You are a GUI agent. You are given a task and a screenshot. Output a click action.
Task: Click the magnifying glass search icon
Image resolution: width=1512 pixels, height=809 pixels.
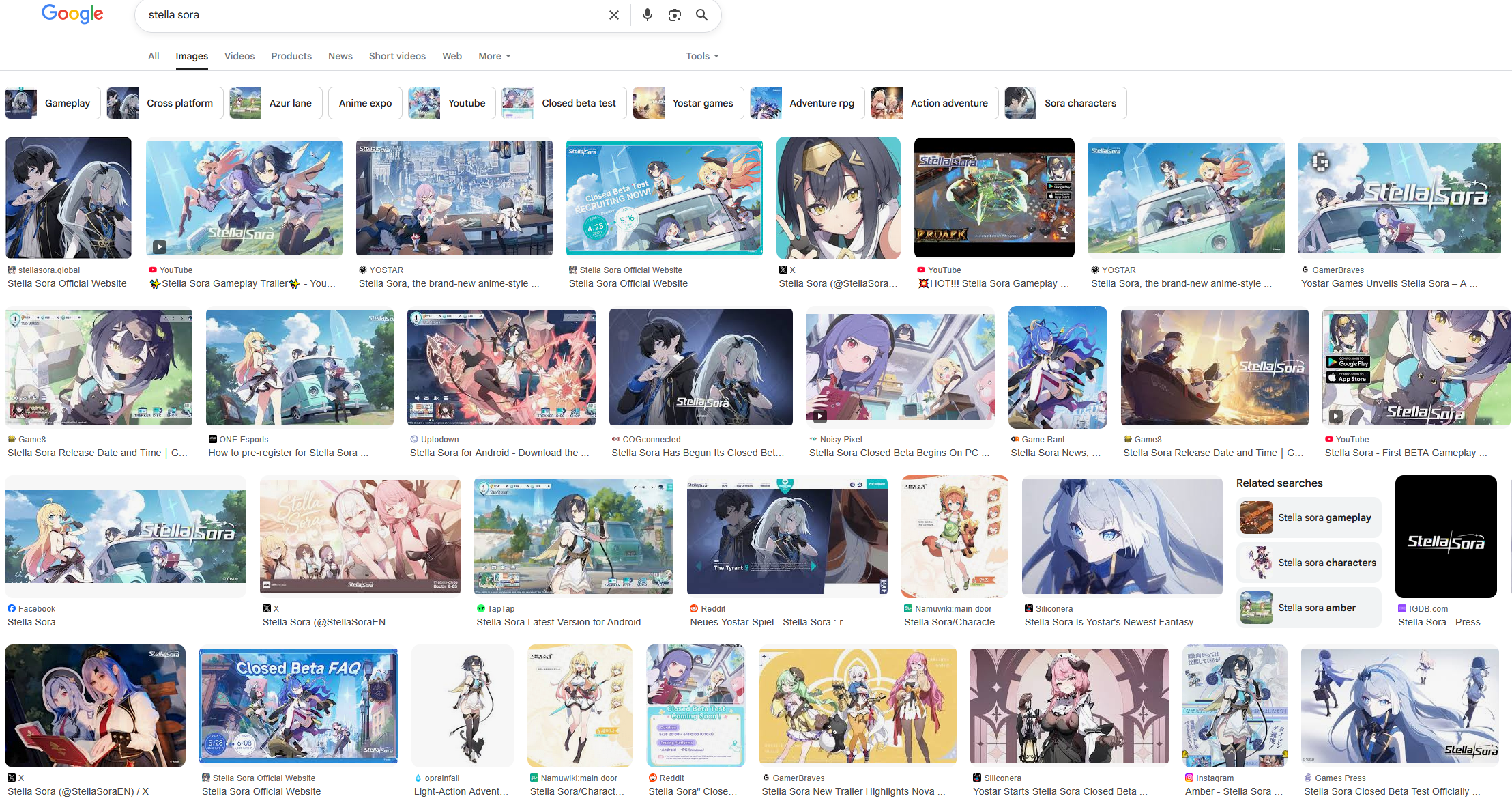coord(701,15)
